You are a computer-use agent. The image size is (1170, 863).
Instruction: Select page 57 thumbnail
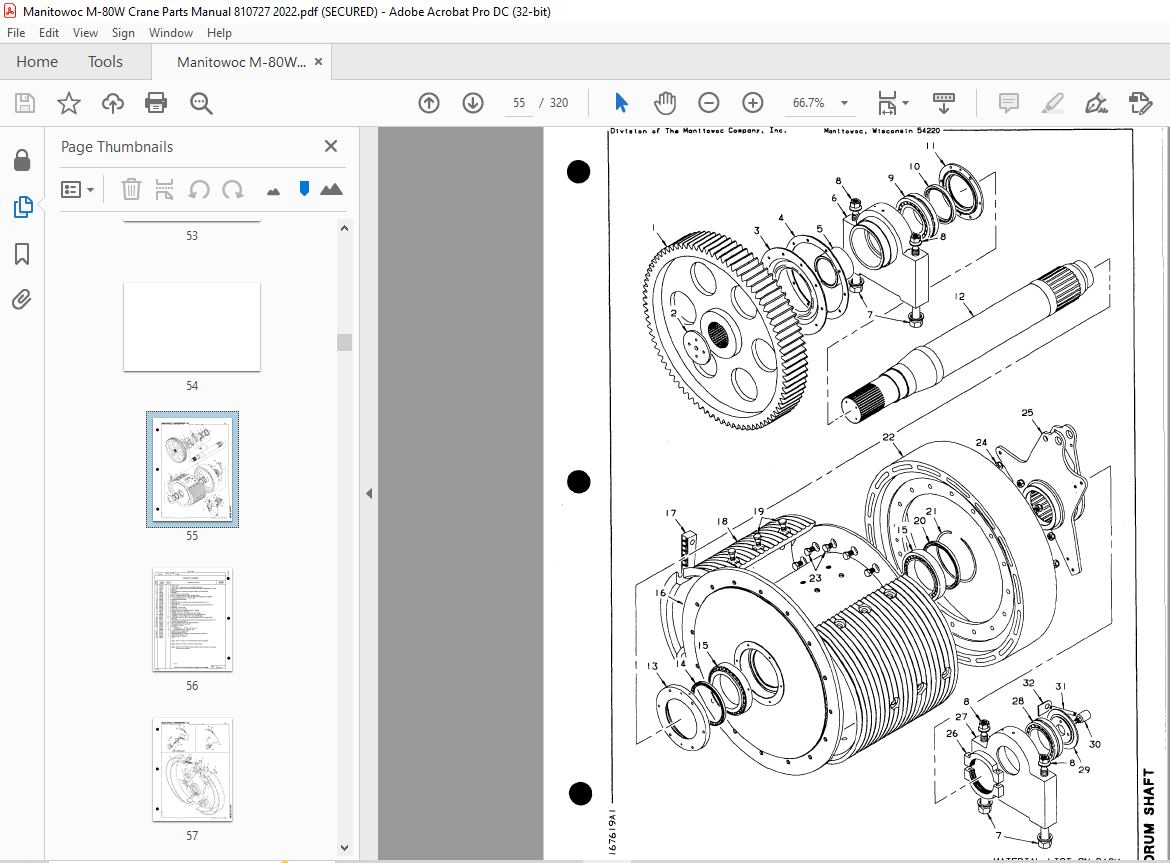pos(193,770)
